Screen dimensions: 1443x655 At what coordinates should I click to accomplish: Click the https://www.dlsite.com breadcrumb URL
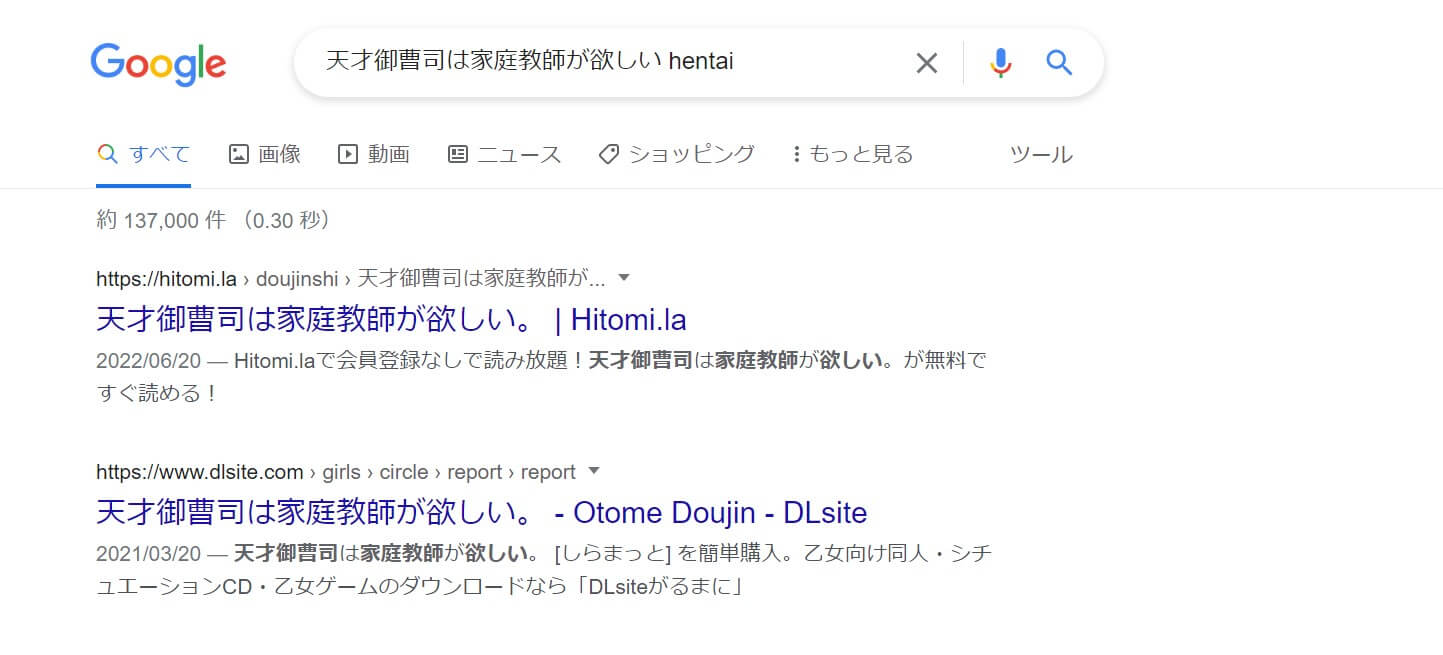pos(199,472)
